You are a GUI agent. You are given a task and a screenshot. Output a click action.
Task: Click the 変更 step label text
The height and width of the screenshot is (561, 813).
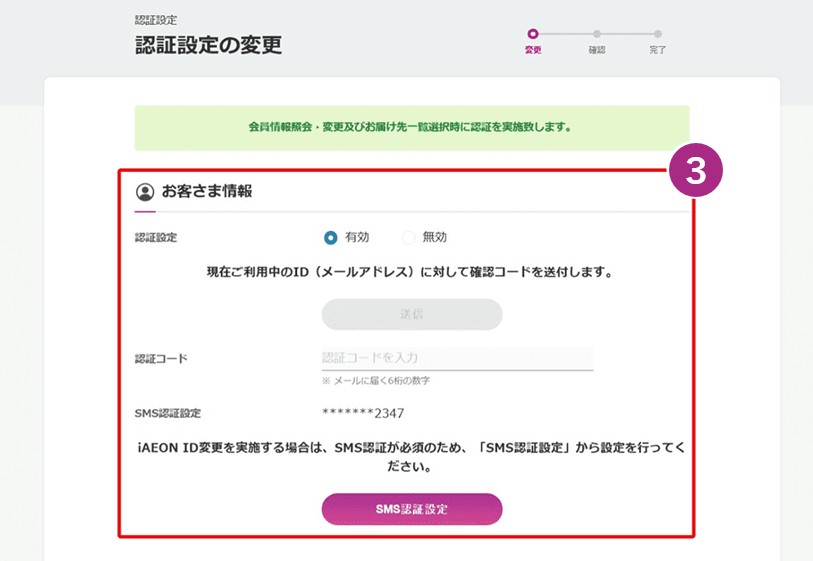[x=533, y=50]
